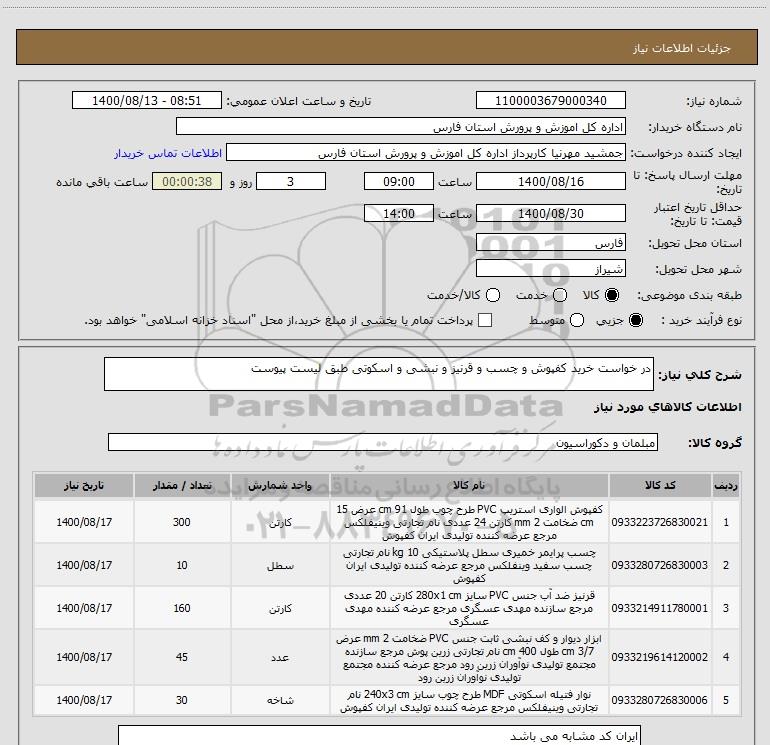Select the متوسط purchase type radio

(x=577, y=320)
